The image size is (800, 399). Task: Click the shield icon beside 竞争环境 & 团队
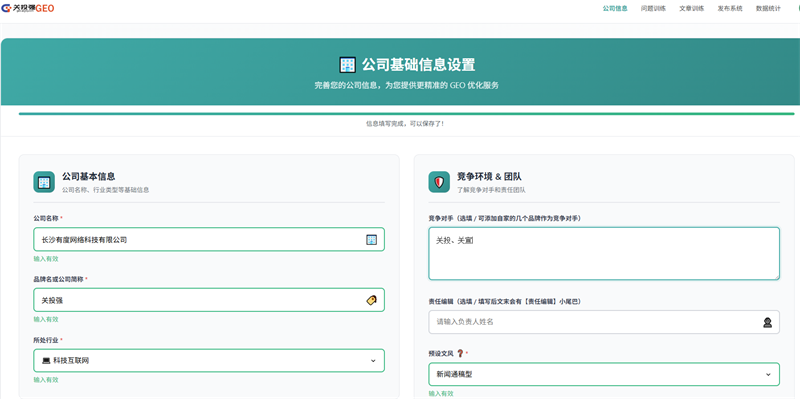439,182
